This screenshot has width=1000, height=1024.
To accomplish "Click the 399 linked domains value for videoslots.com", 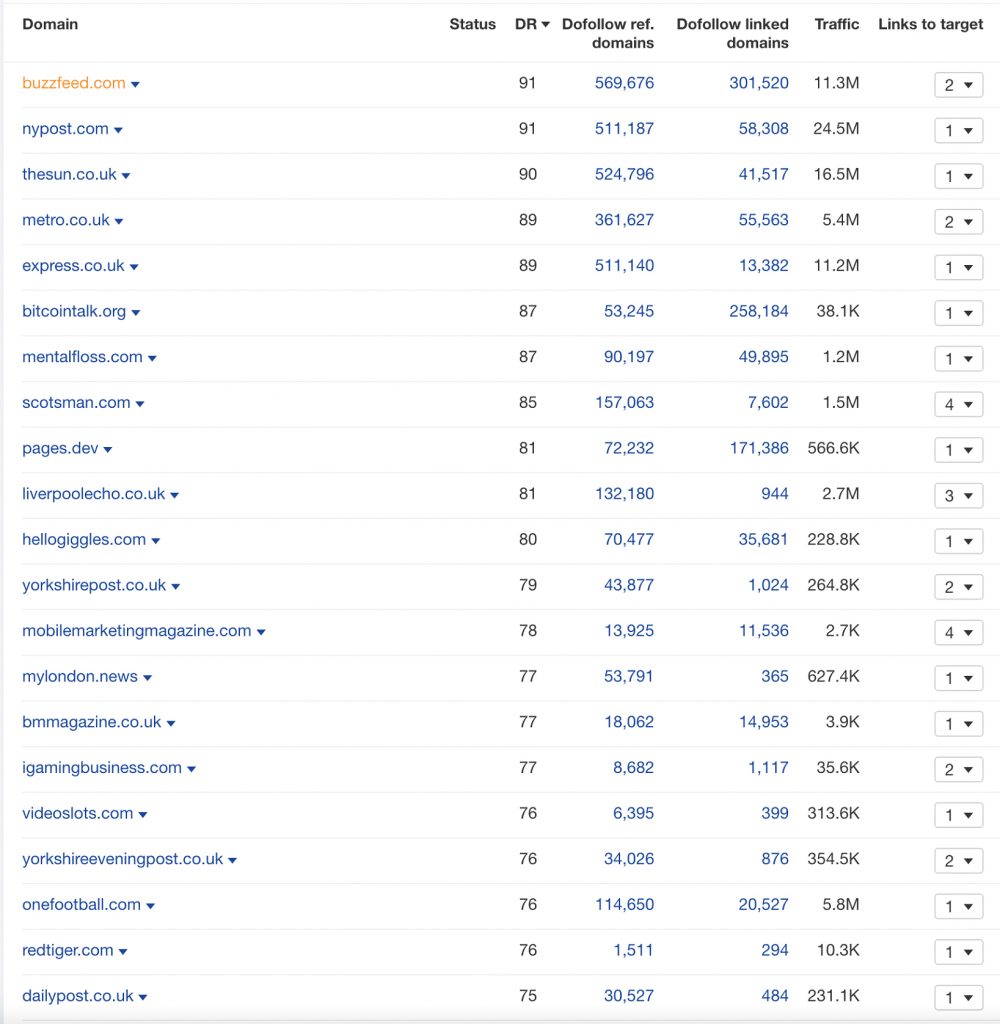I will (x=775, y=813).
